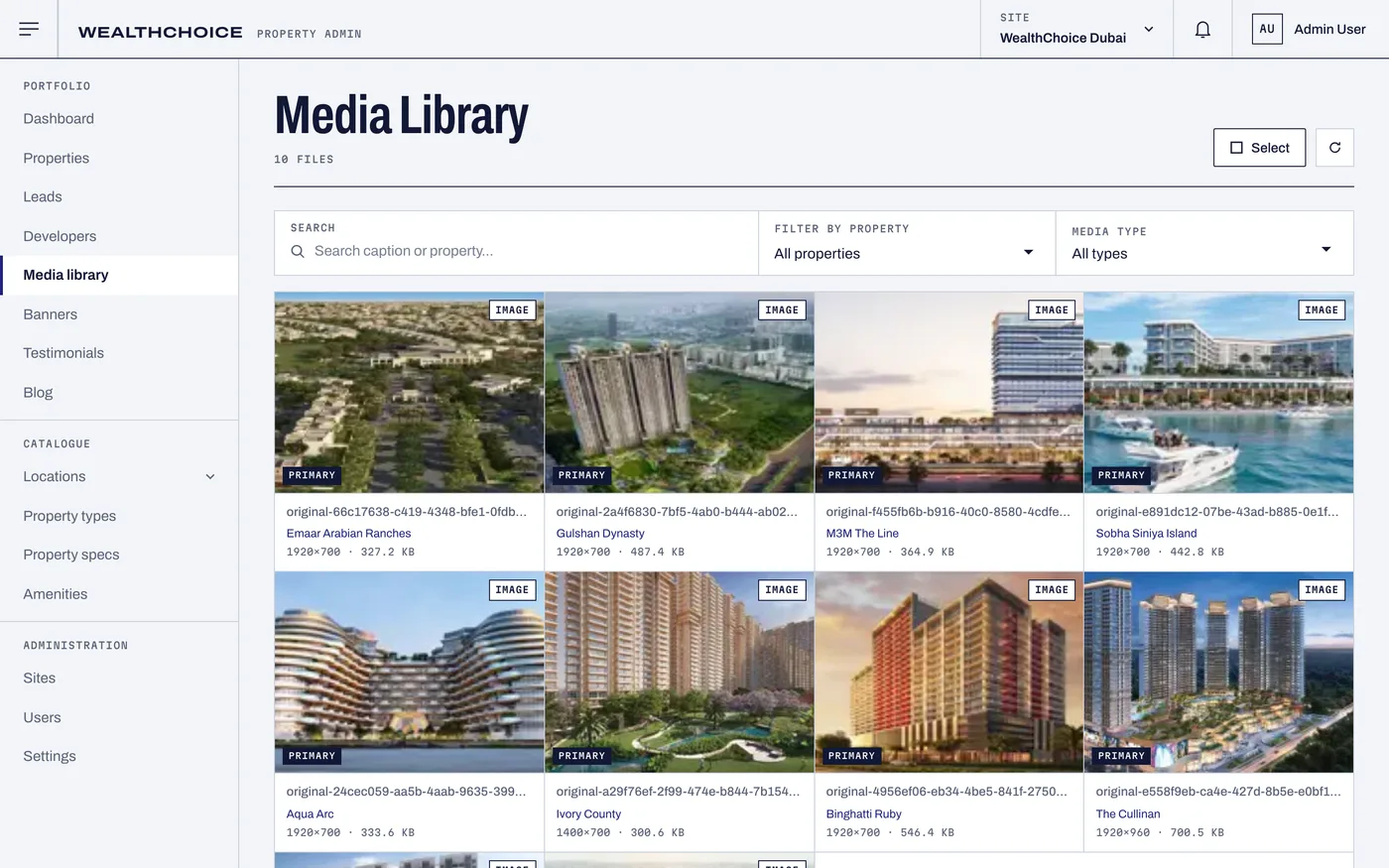Open Sites under Administration

[119, 679]
